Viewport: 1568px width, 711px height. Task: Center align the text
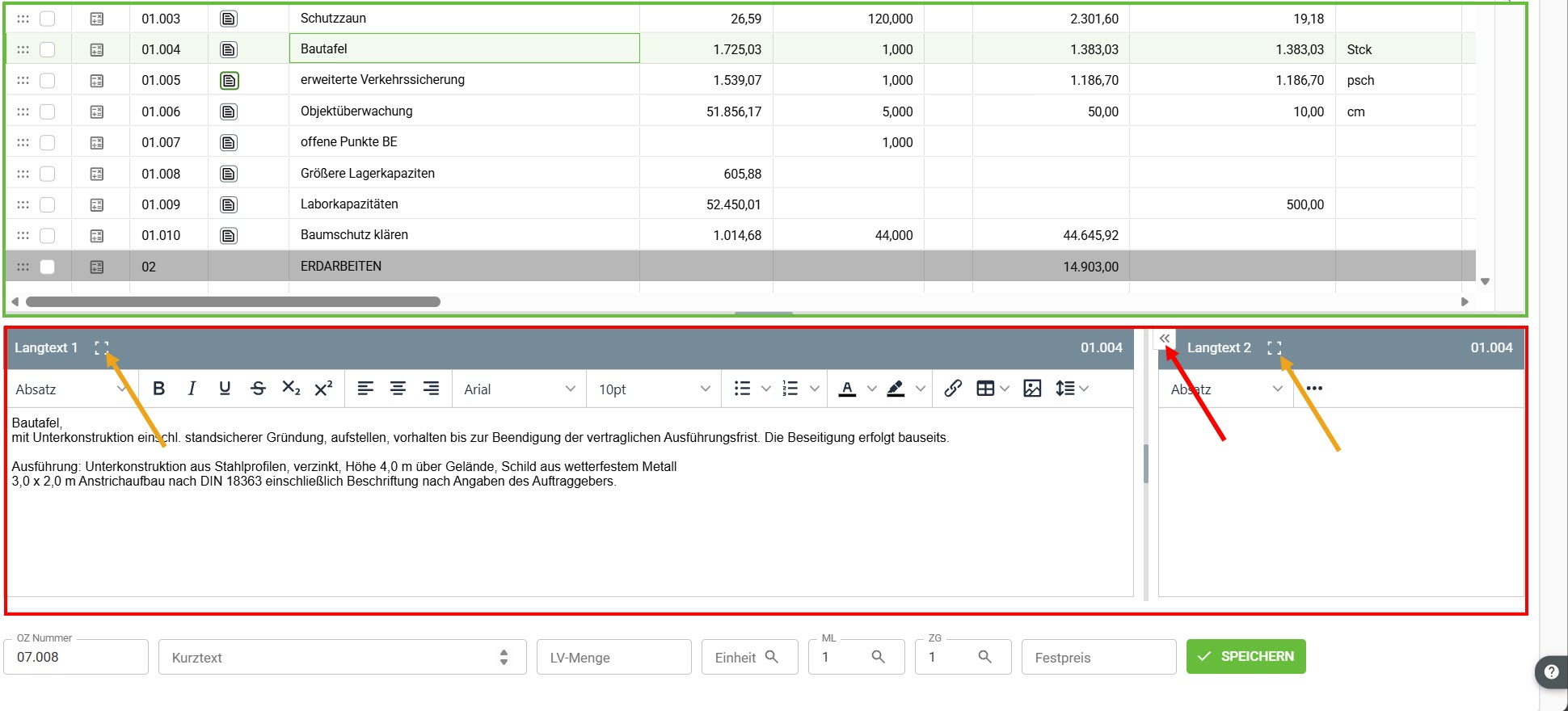398,389
